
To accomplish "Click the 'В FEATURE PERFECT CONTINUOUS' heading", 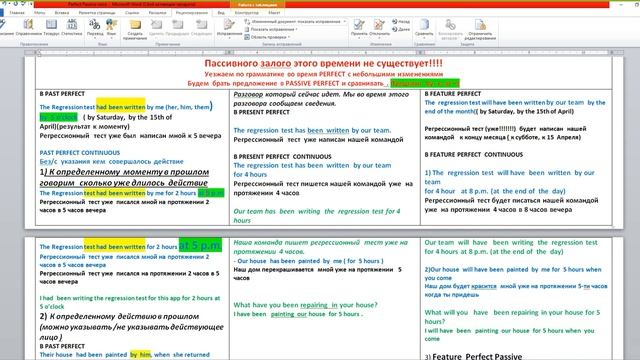I will (x=473, y=154).
